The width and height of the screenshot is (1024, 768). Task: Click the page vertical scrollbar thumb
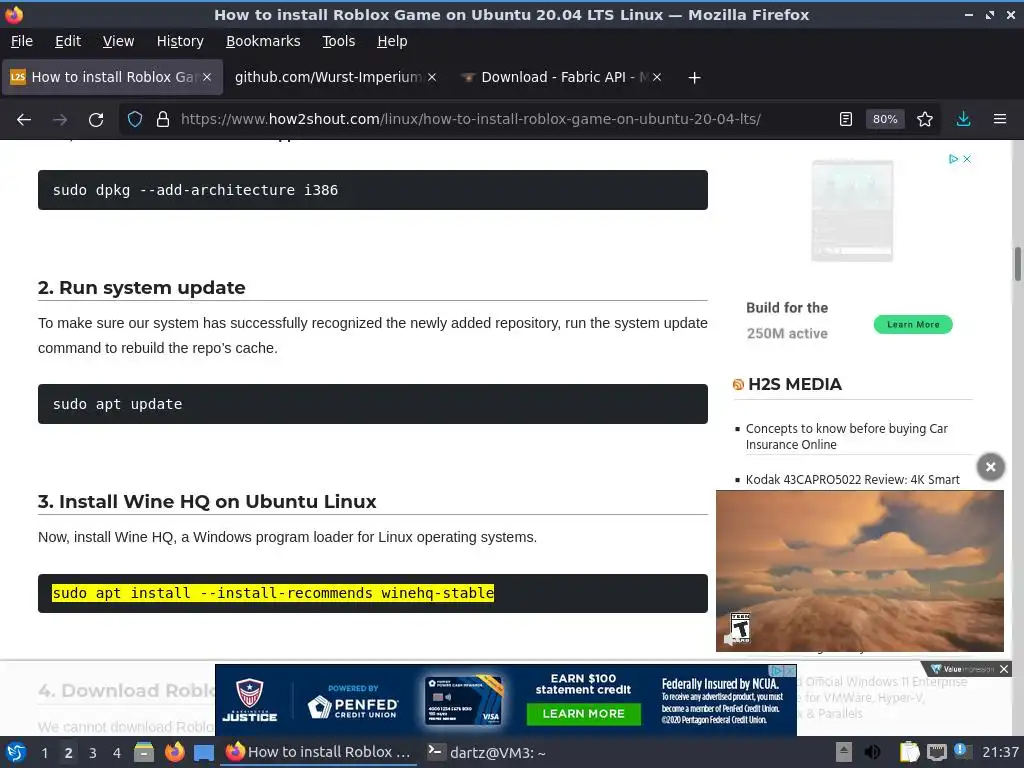click(x=1017, y=264)
